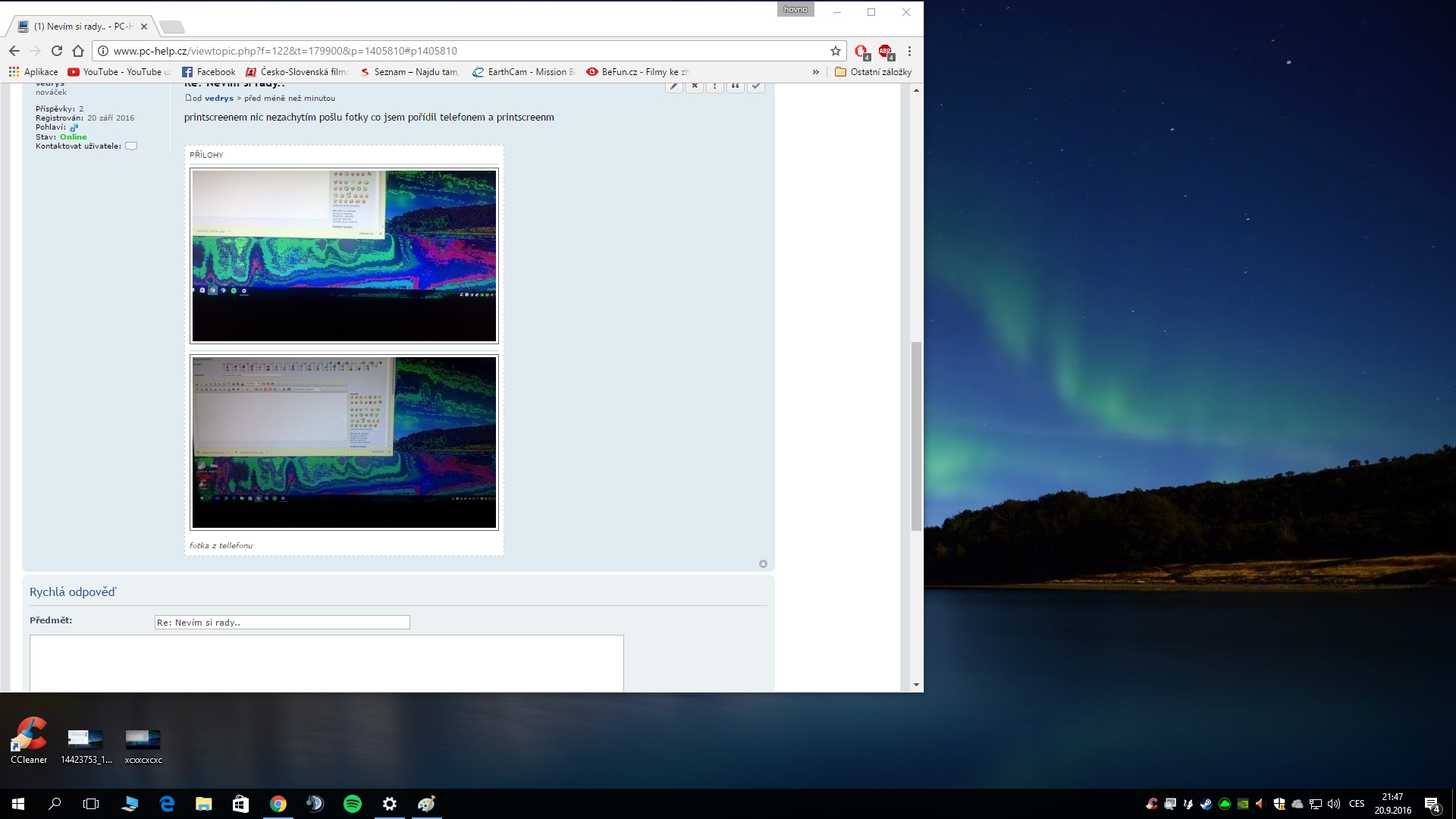The width and height of the screenshot is (1456, 819).
Task: Click the checkmark icon on post
Action: 756,86
